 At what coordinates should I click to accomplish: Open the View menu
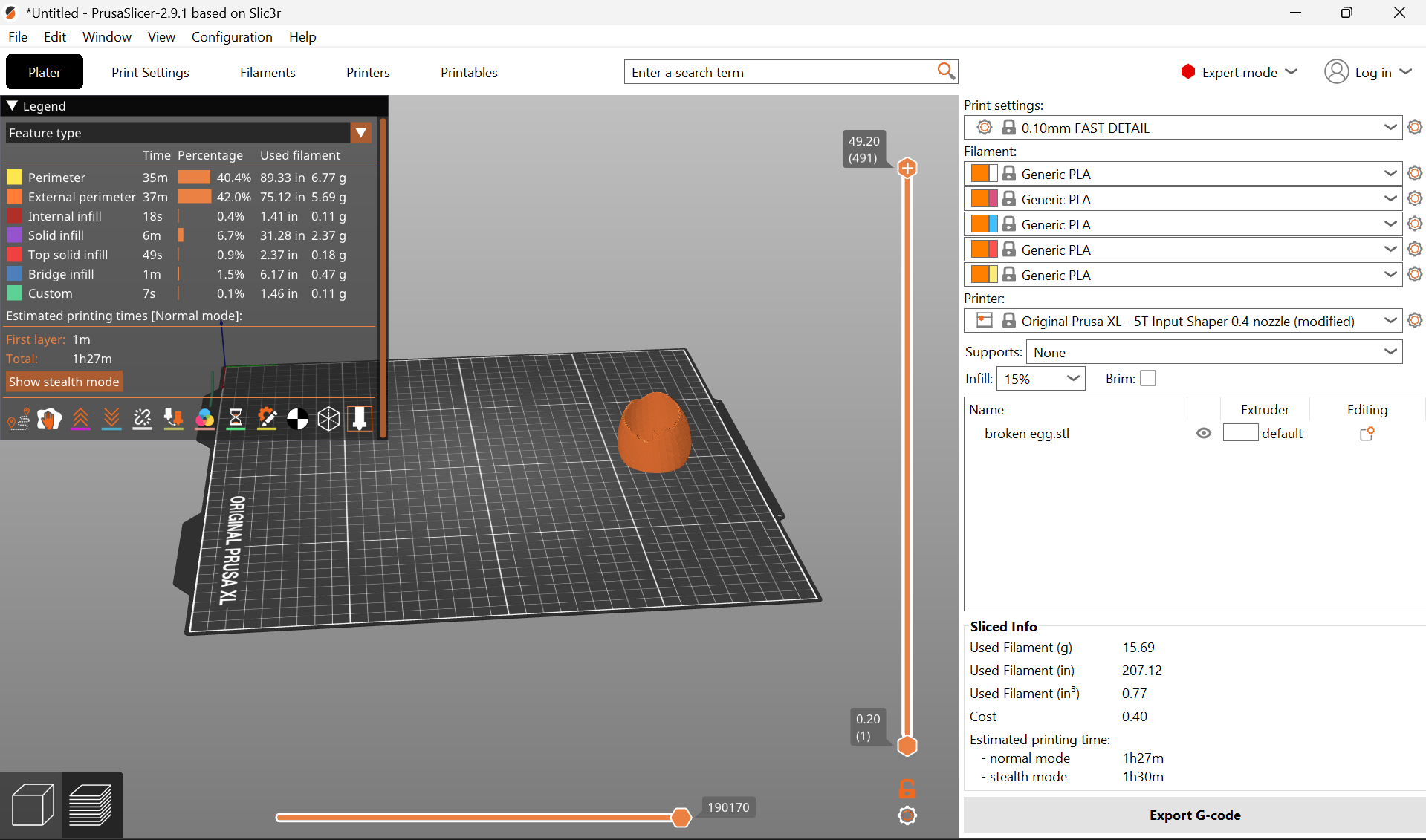point(161,36)
